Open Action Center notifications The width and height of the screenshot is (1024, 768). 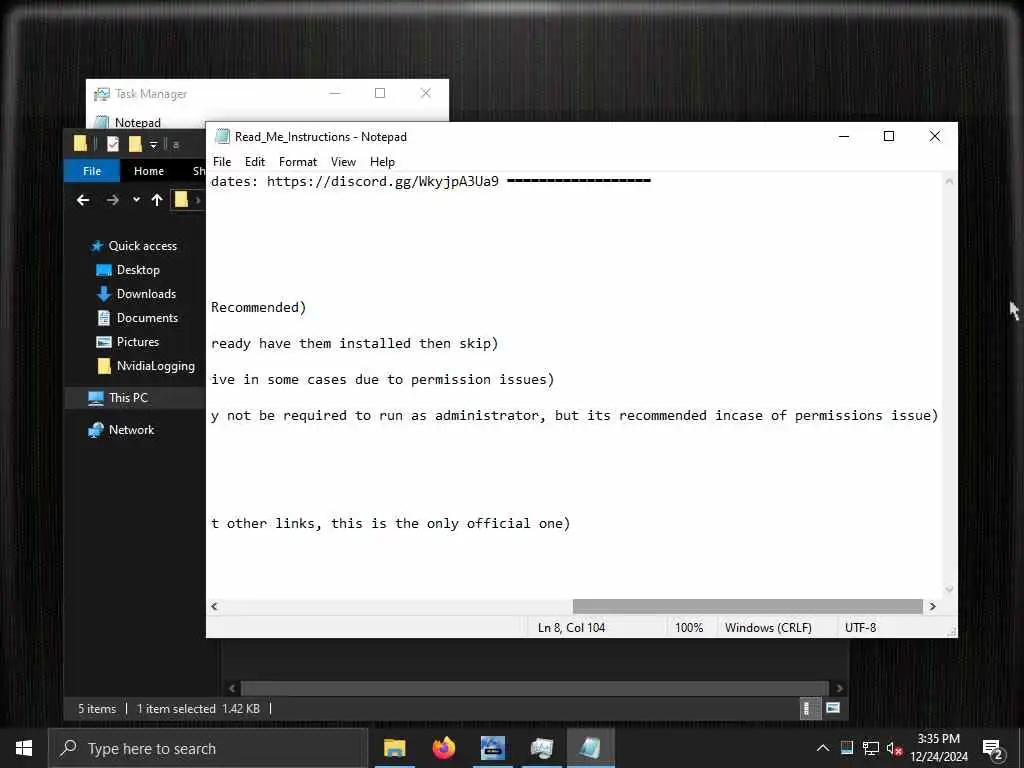(x=993, y=749)
